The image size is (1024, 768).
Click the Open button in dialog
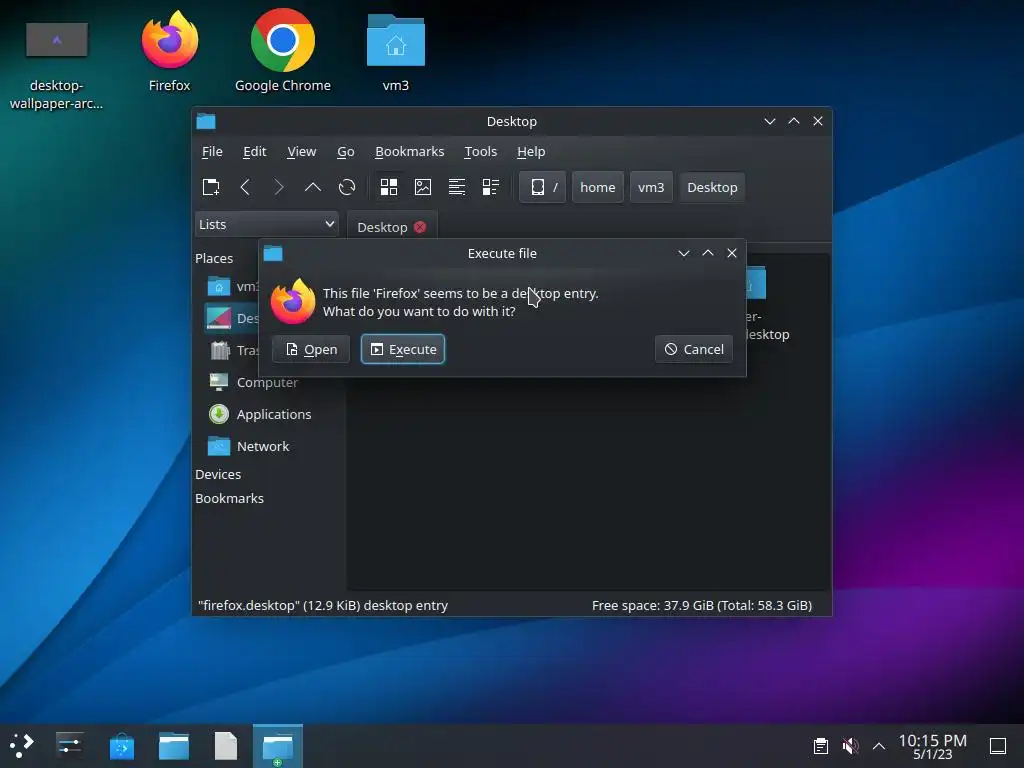(x=311, y=349)
